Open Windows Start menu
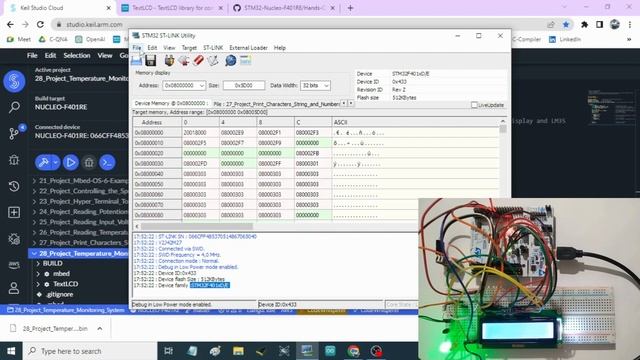Viewport: 640px width, 360px height. pyautogui.click(x=11, y=351)
